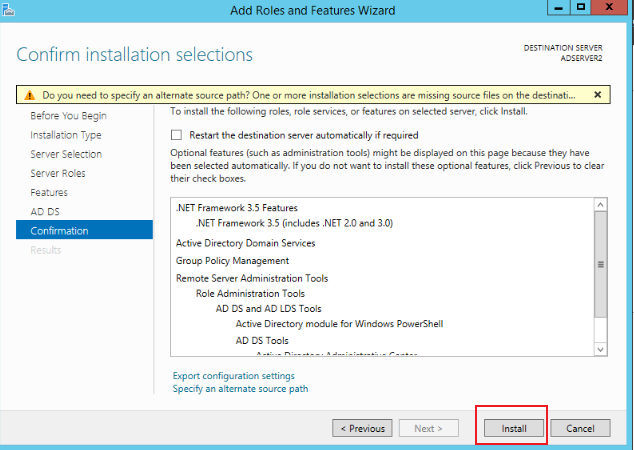
Task: Click the ADSERVER2 destination server label
Action: 581,58
